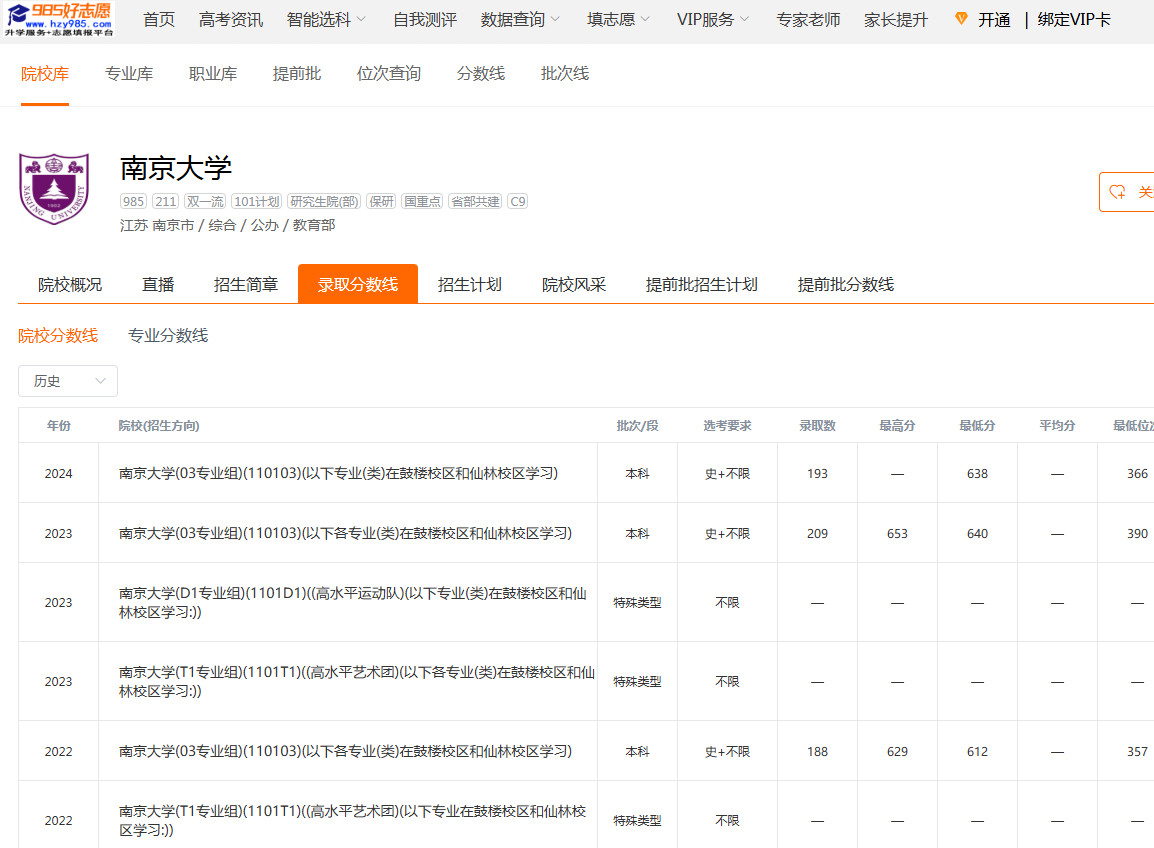Expand the 数据查询 dropdown menu
Image resolution: width=1154 pixels, height=848 pixels.
pos(520,20)
